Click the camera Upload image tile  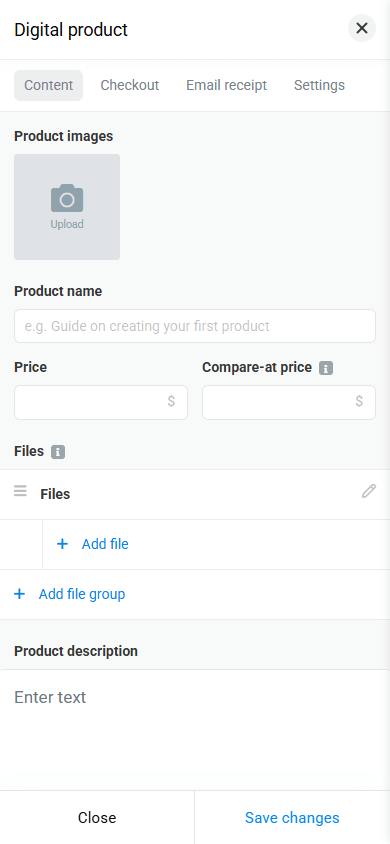[x=67, y=207]
